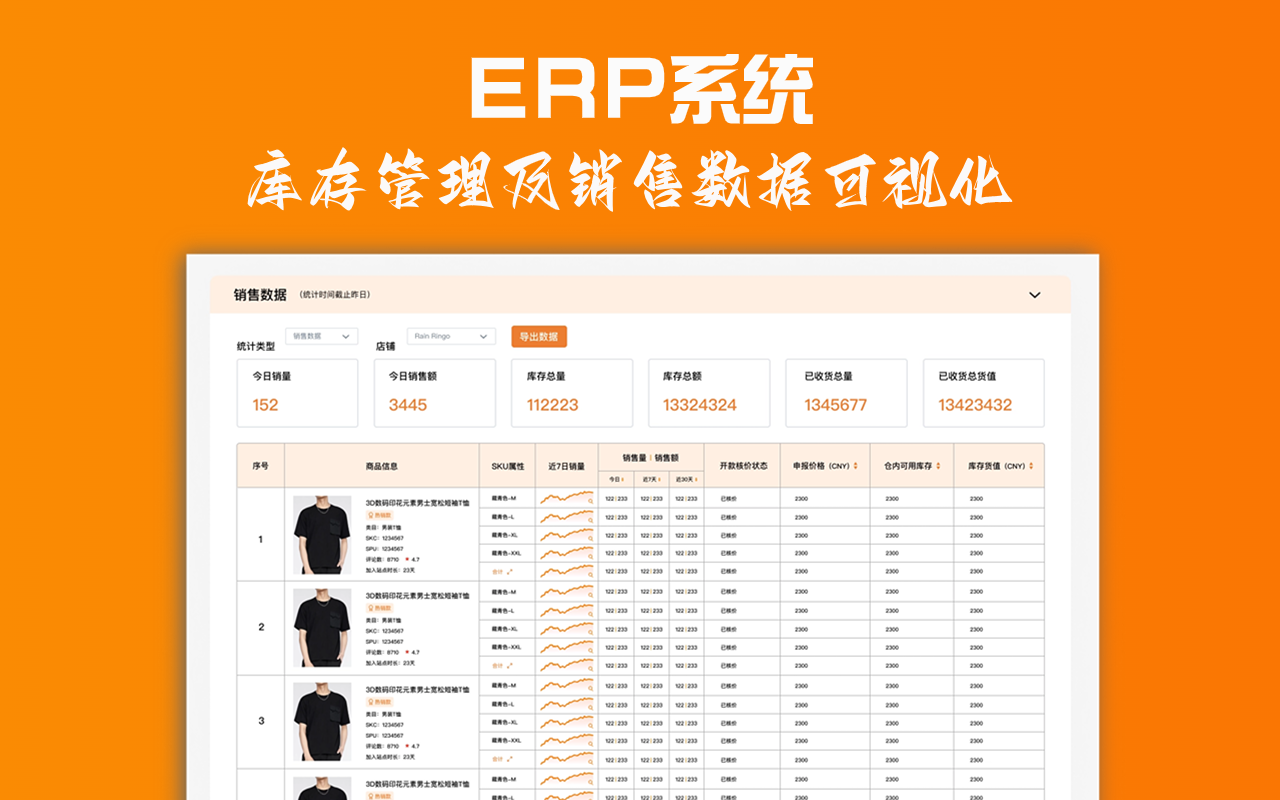
Task: Click the 近7日销量 column header
Action: (566, 466)
